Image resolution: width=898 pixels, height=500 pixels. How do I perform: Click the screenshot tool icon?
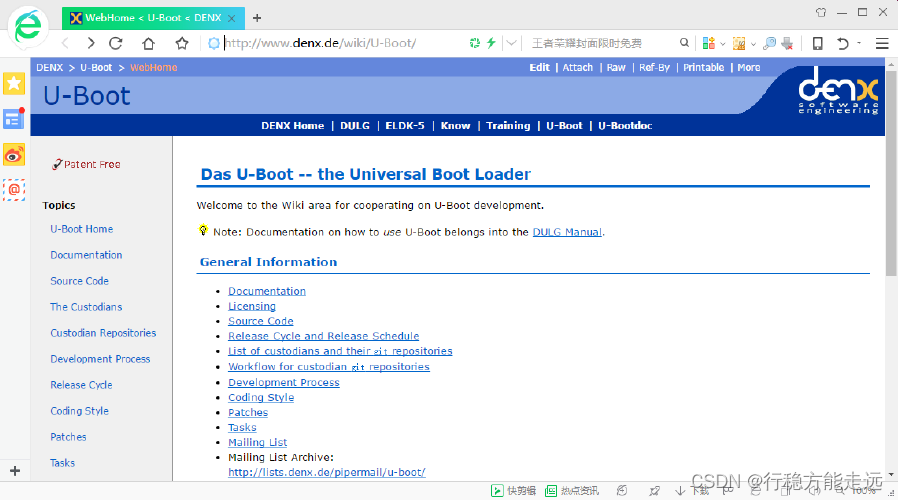tap(739, 43)
